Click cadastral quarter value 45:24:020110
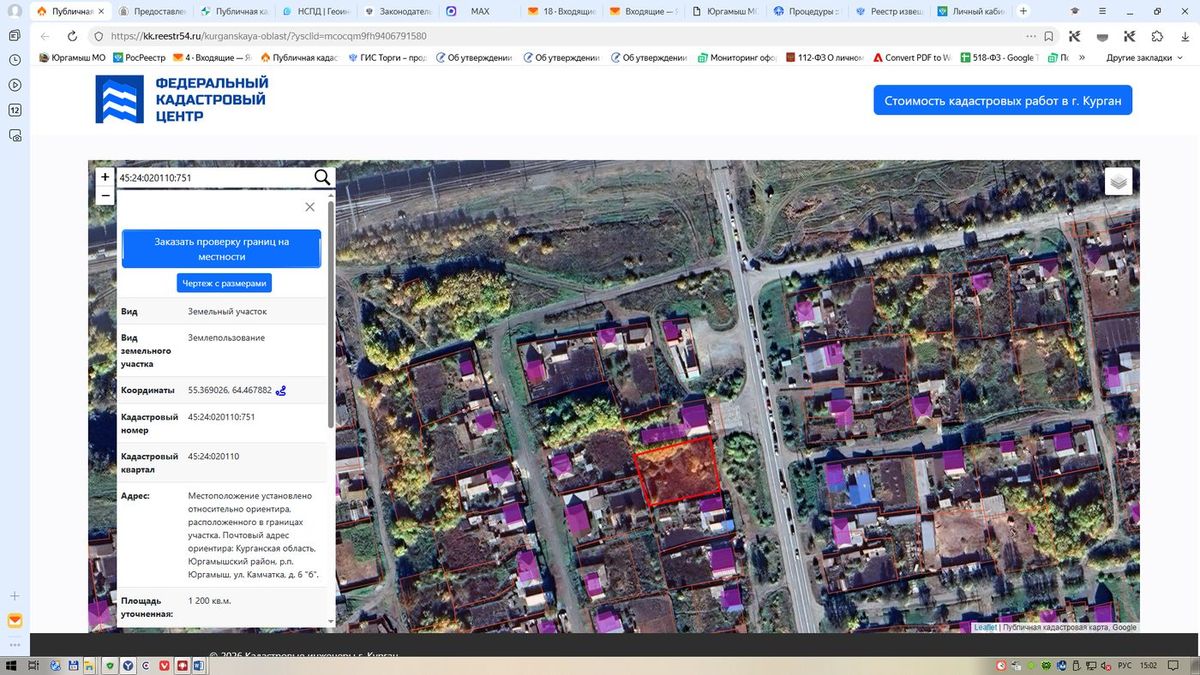1200x675 pixels. pos(214,456)
